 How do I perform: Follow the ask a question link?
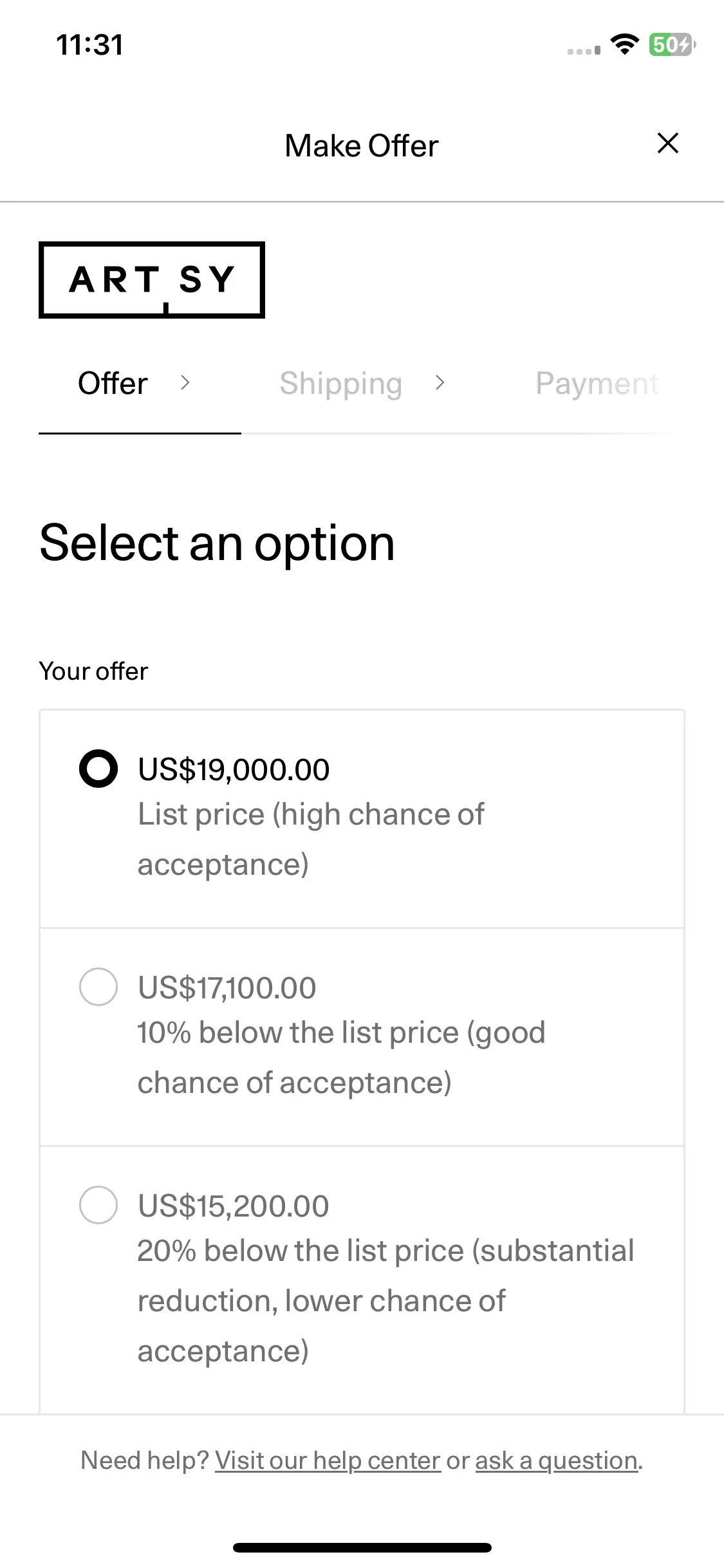coord(557,1461)
